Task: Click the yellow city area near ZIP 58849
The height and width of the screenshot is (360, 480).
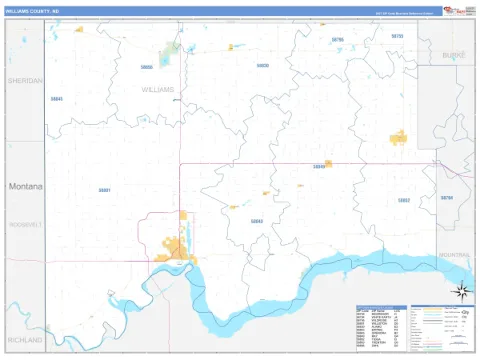Action: [x=329, y=164]
